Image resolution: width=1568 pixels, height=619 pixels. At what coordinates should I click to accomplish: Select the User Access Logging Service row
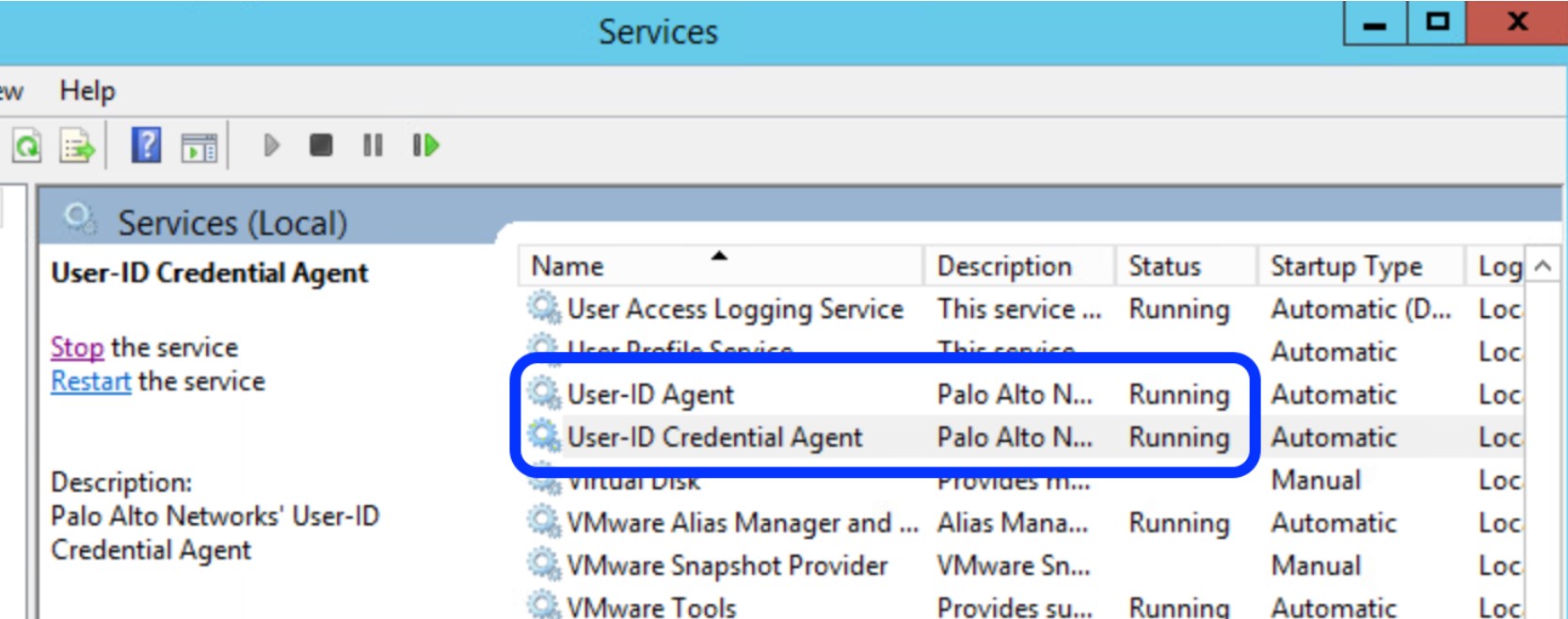tap(735, 309)
